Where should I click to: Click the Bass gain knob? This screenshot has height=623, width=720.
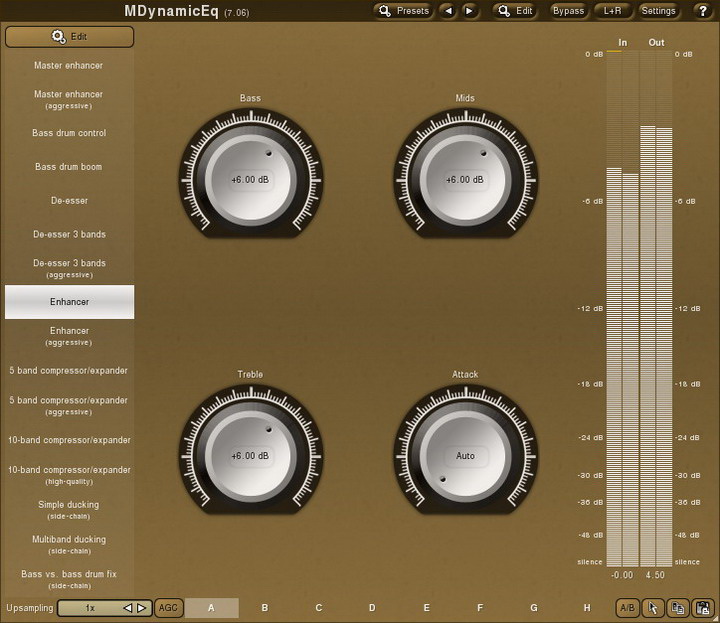point(250,180)
